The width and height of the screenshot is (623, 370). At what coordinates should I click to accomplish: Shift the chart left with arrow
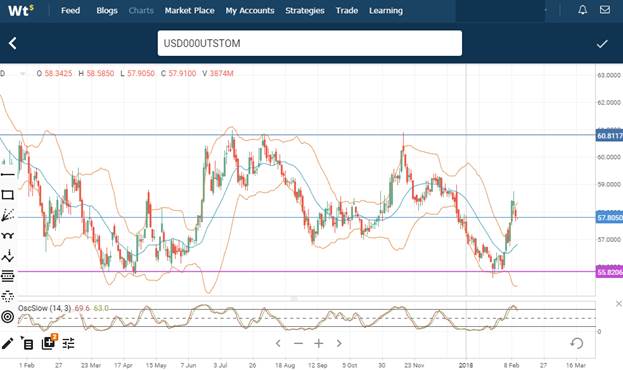click(278, 343)
